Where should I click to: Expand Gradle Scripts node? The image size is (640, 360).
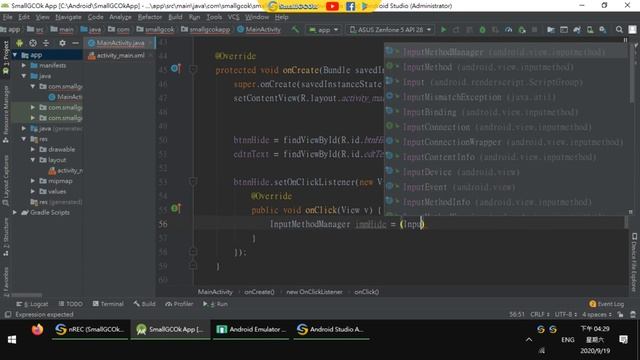pyautogui.click(x=15, y=212)
